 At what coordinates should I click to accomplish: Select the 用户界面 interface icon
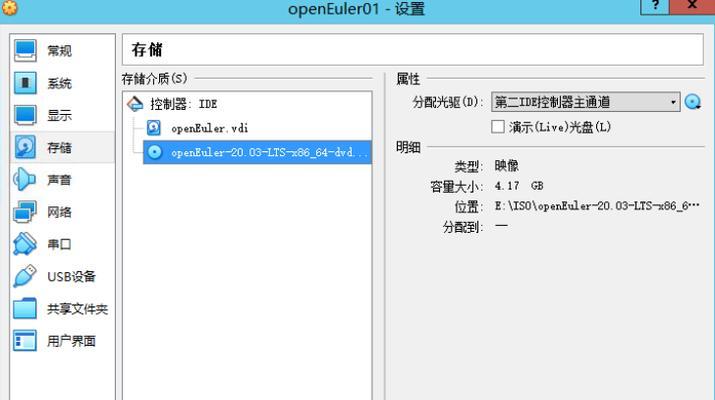[25, 341]
